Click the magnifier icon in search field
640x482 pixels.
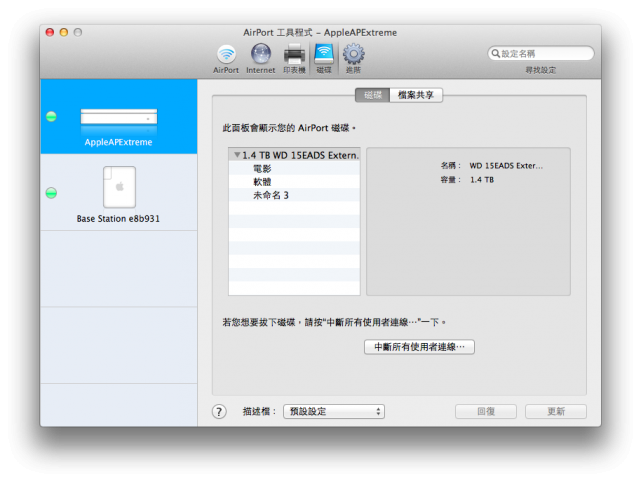click(496, 53)
